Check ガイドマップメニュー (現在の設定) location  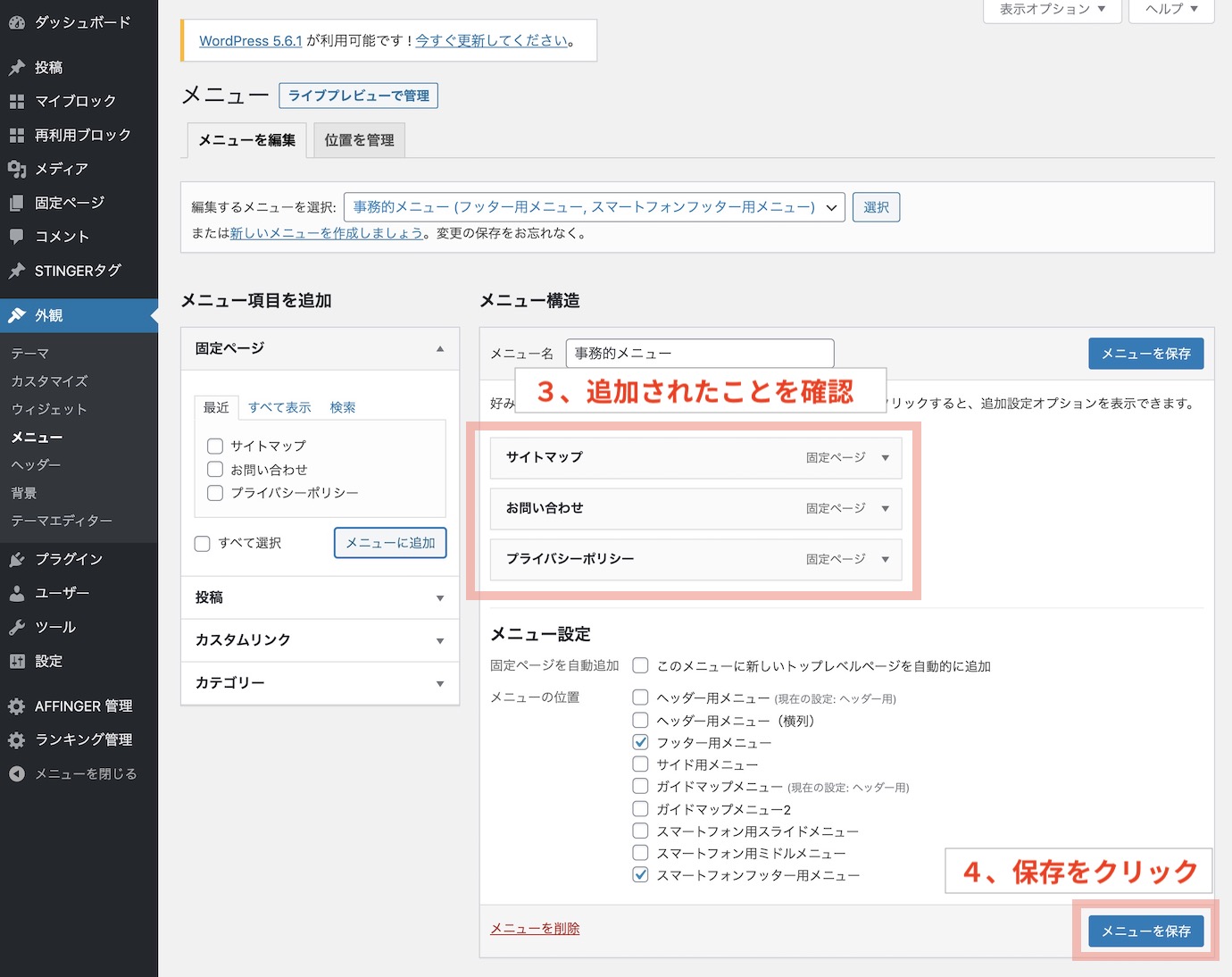640,786
